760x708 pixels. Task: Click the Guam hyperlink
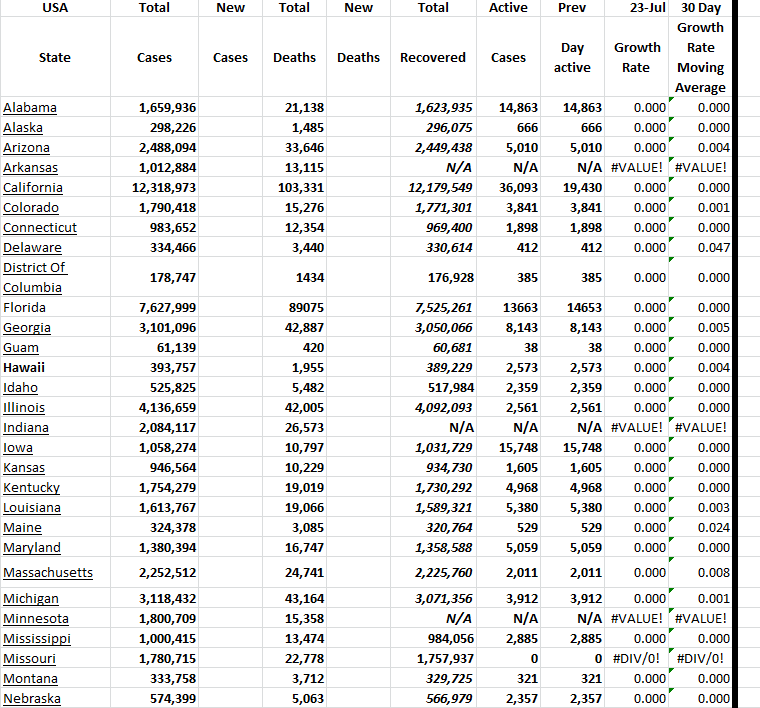[21, 347]
